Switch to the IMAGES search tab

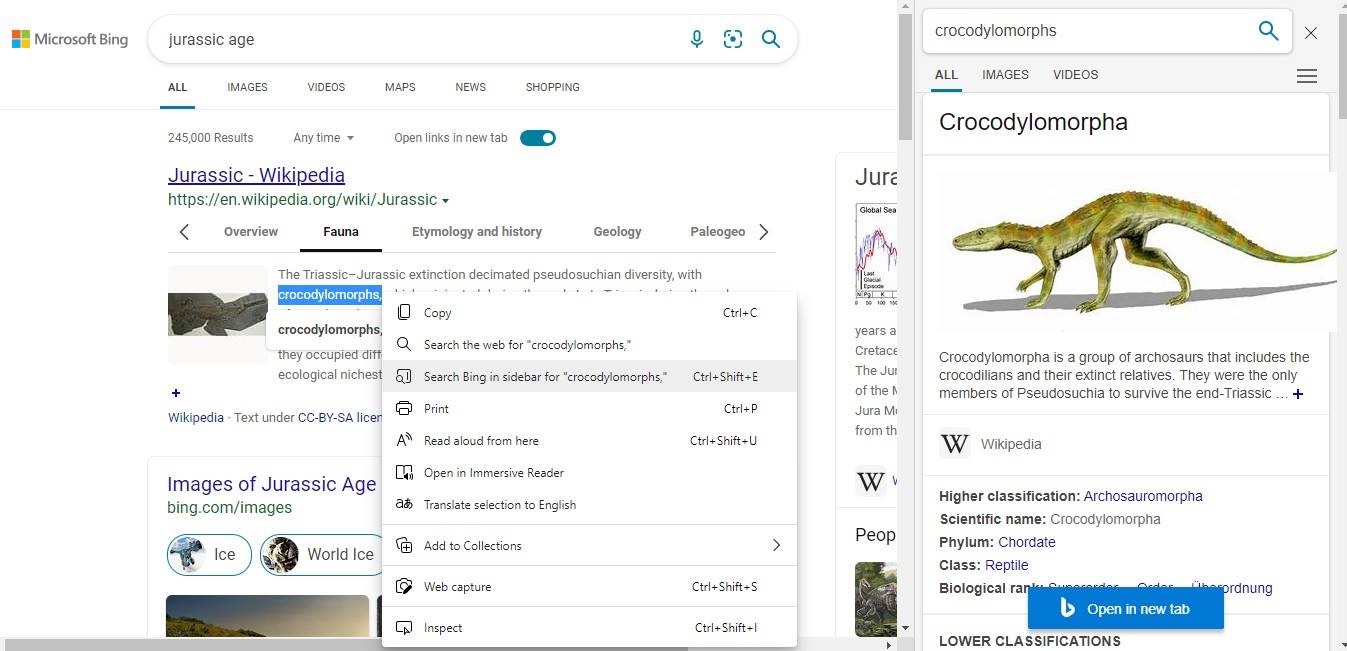point(247,87)
